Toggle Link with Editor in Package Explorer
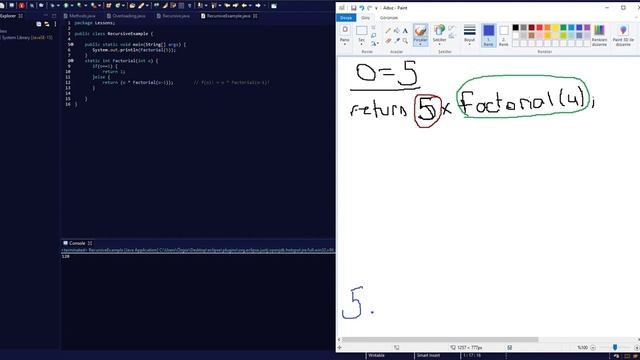640x360 pixels. (x=47, y=24)
